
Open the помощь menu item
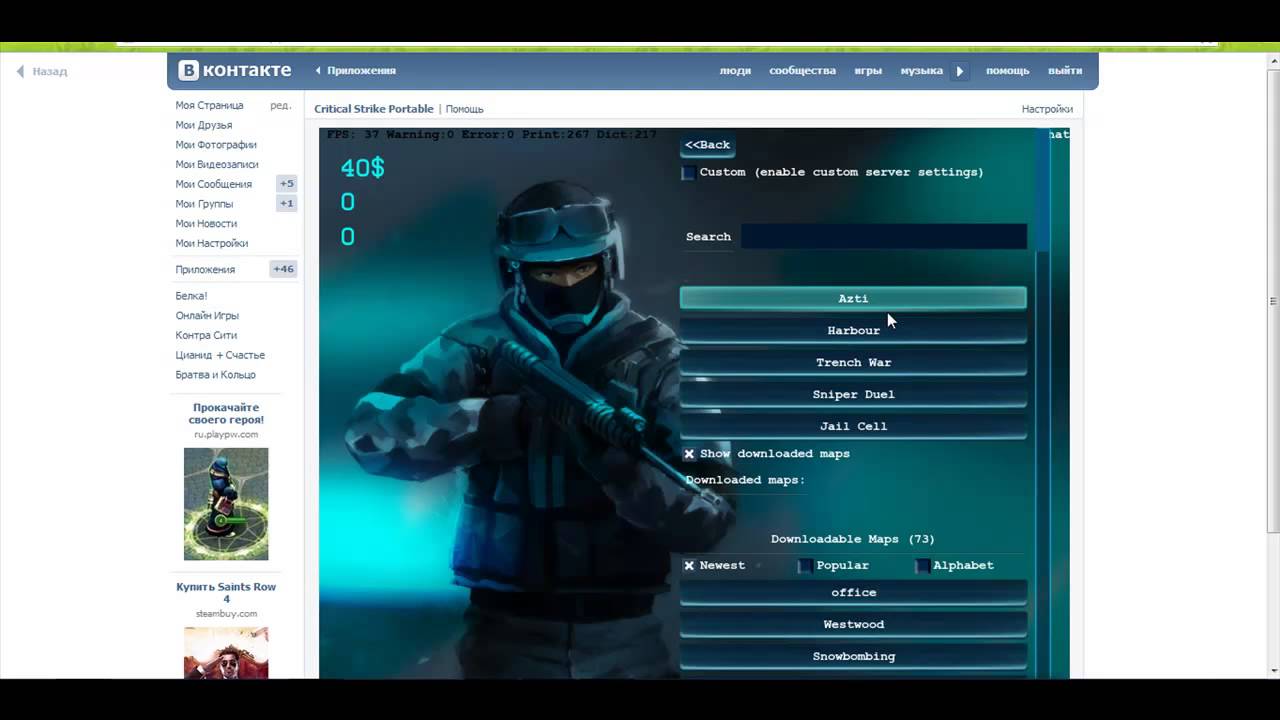coord(1007,71)
